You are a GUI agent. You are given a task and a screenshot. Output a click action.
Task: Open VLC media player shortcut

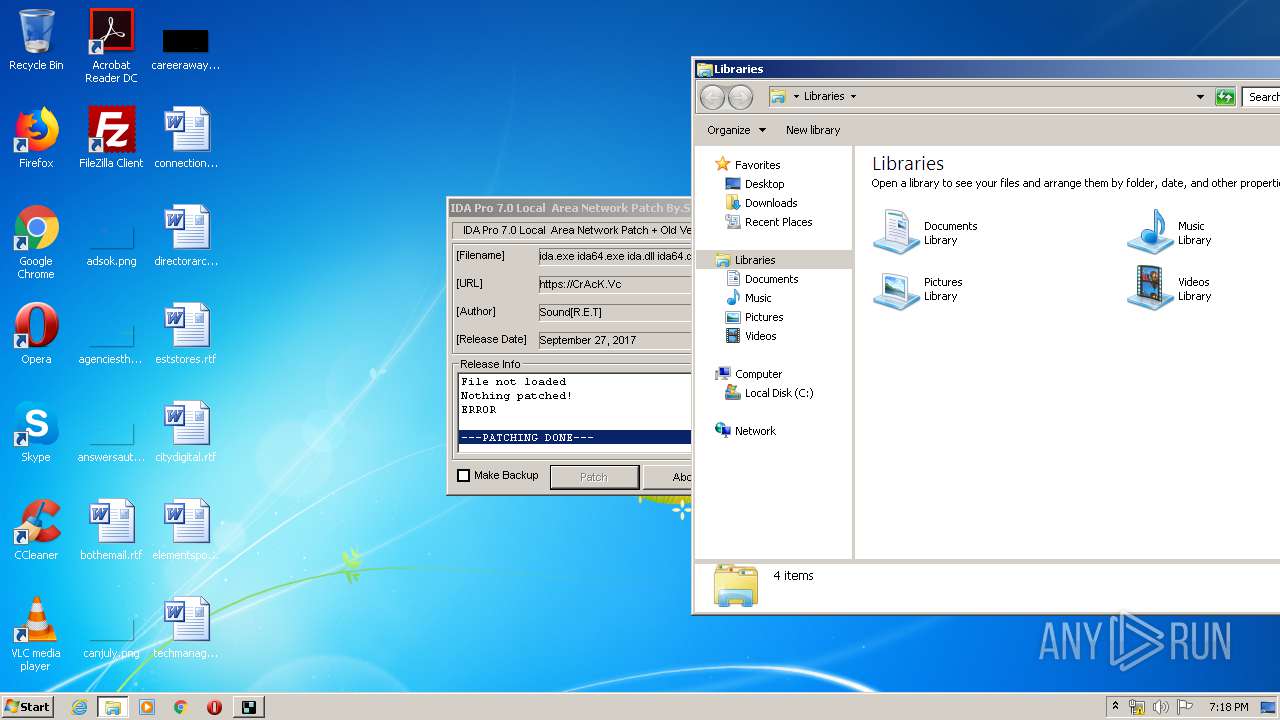point(36,635)
